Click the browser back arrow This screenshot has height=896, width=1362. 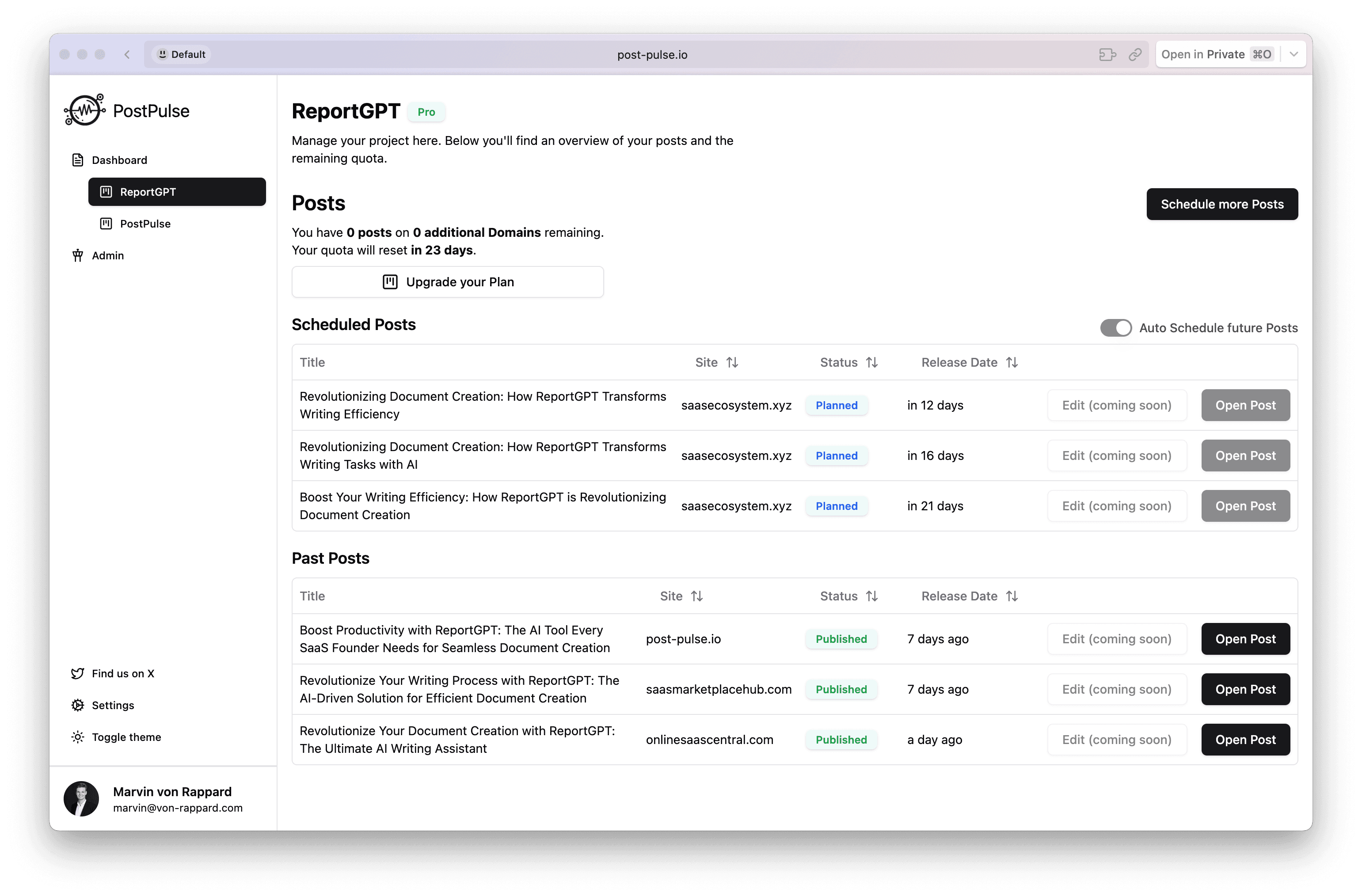[127, 54]
